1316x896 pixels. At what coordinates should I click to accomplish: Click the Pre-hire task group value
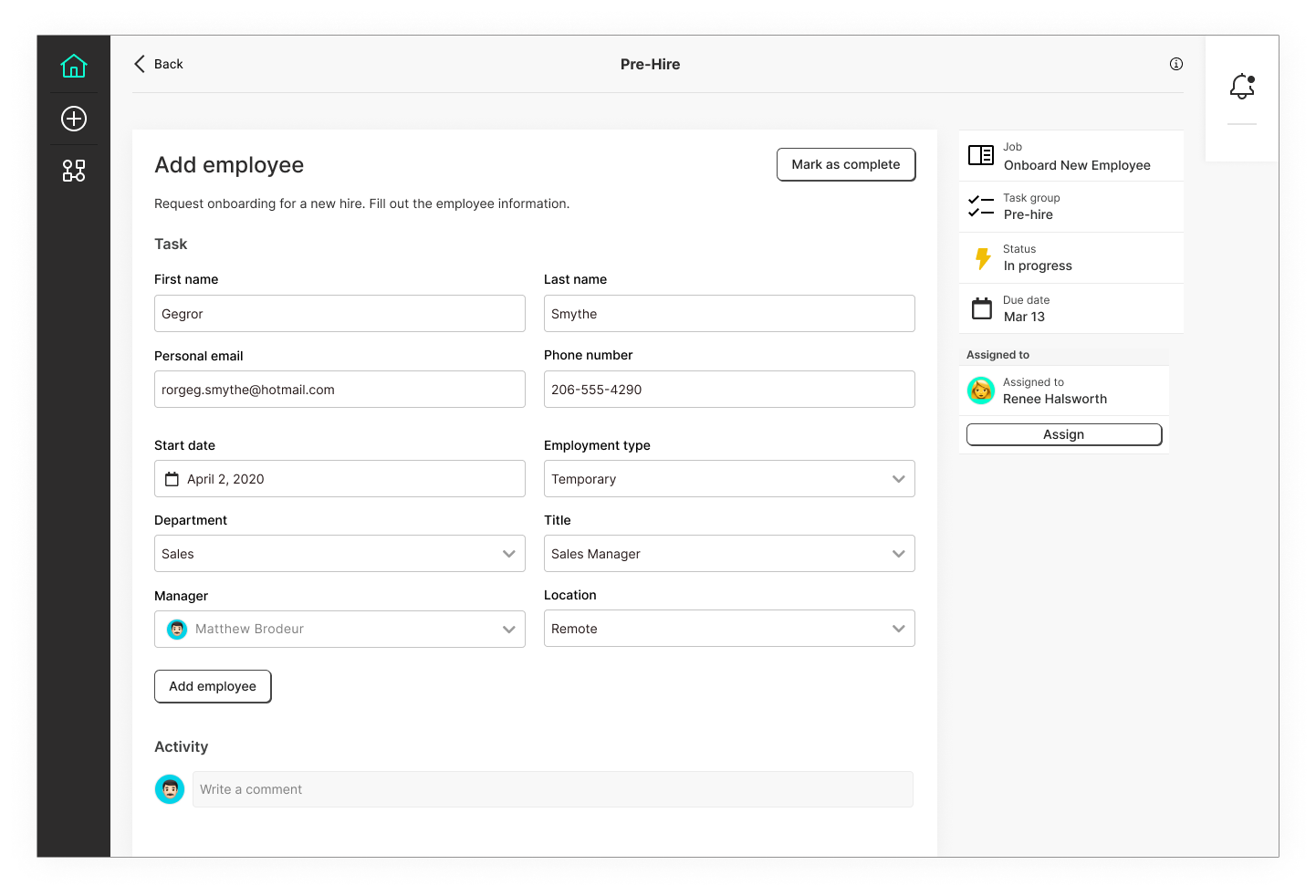[x=1029, y=214]
